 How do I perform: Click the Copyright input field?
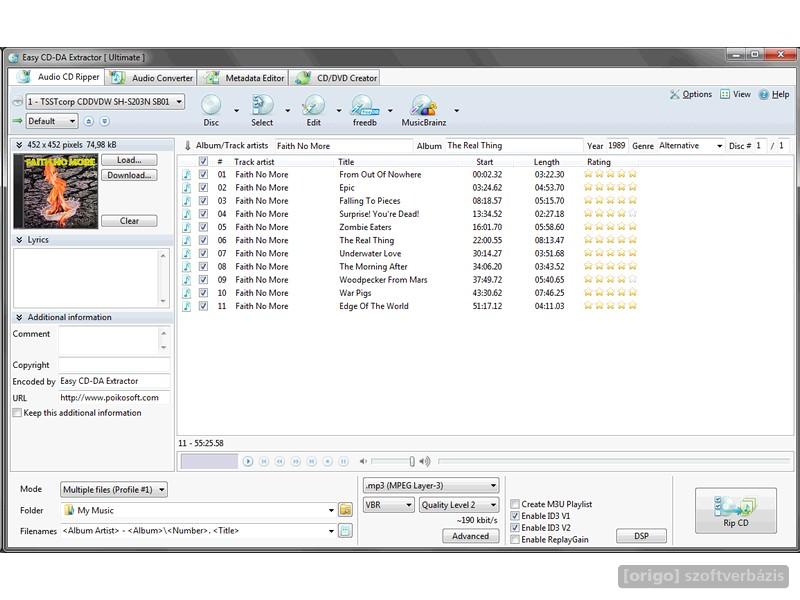(114, 365)
